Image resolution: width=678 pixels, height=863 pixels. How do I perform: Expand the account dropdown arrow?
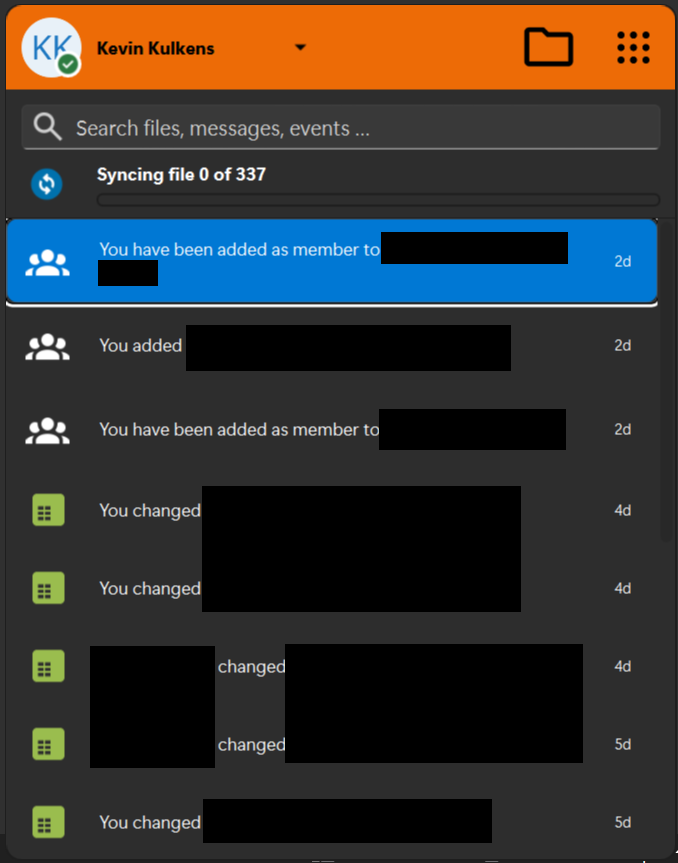(300, 48)
